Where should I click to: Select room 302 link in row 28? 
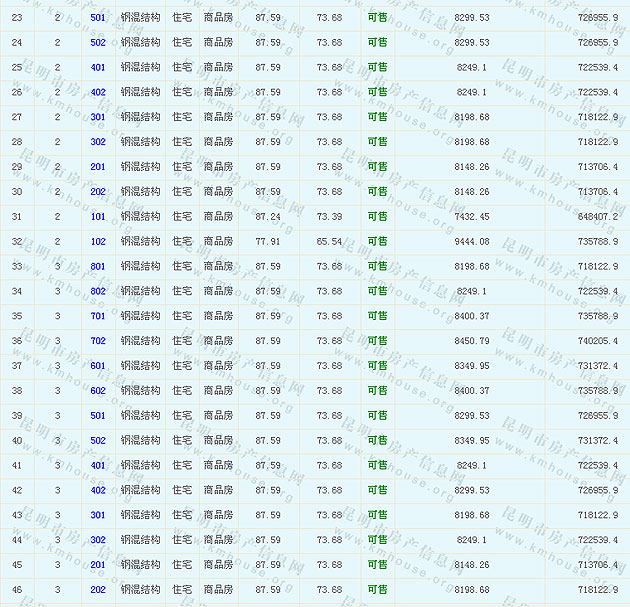[x=97, y=143]
